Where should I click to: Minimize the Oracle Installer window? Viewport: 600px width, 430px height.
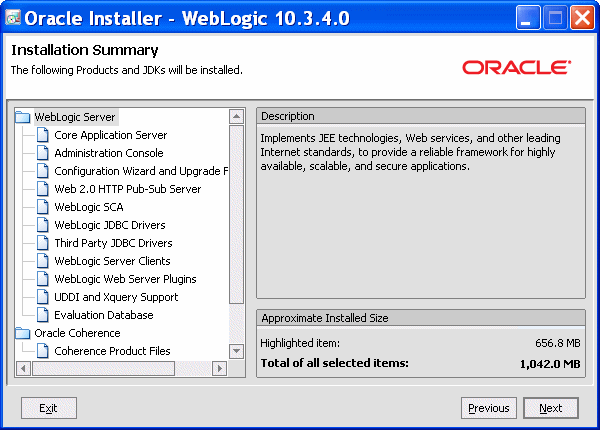click(x=528, y=18)
